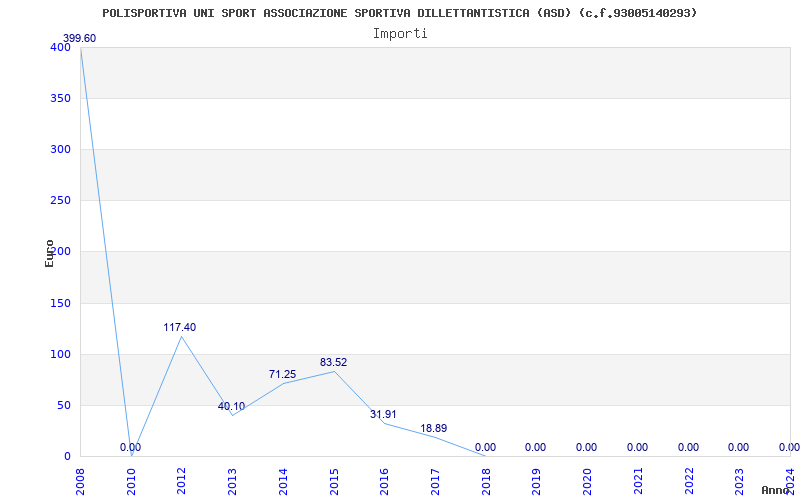
Task: Click the 399.60 data label
Action: click(79, 39)
